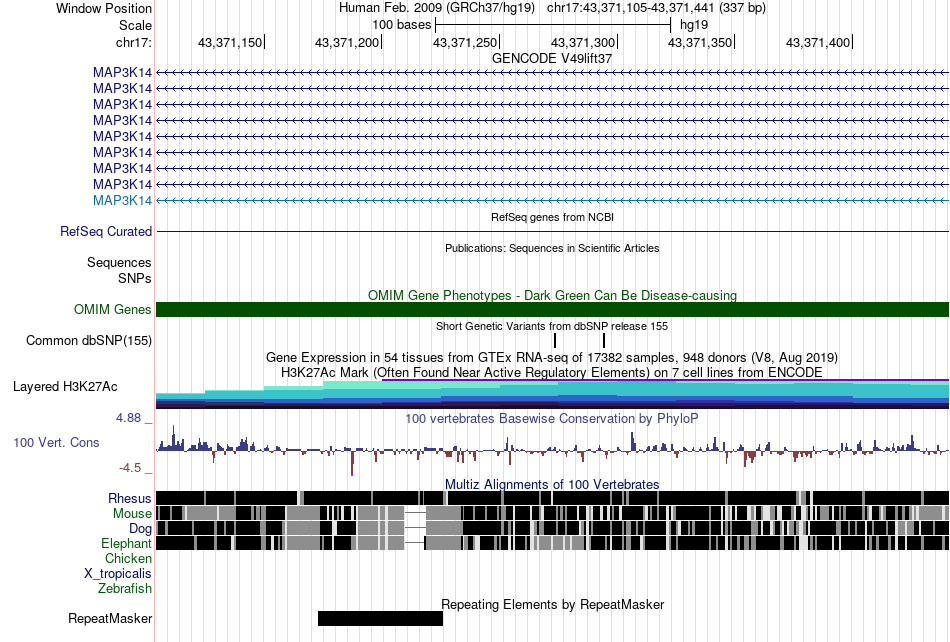Click the lower-coordinate dbSNP variant tick
The height and width of the screenshot is (642, 950).
pos(554,340)
